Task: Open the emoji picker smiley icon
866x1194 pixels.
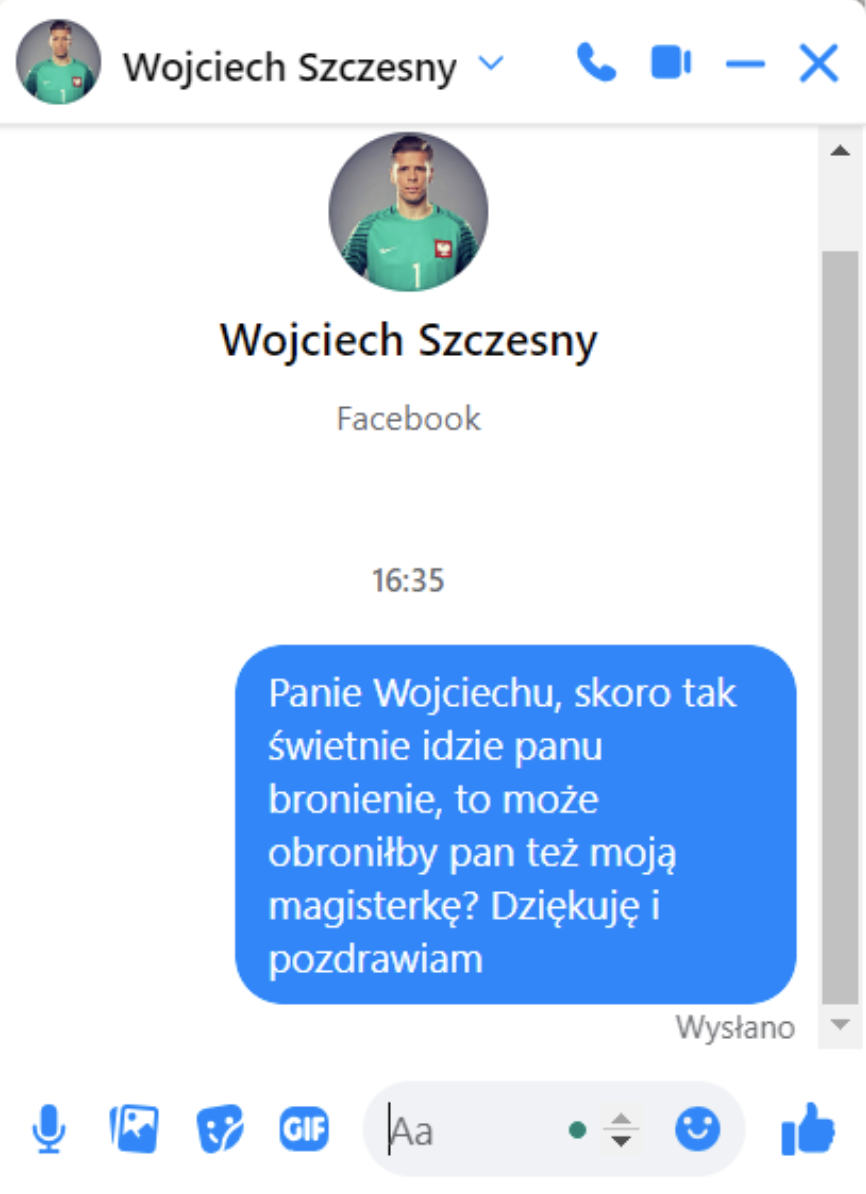Action: coord(697,1129)
